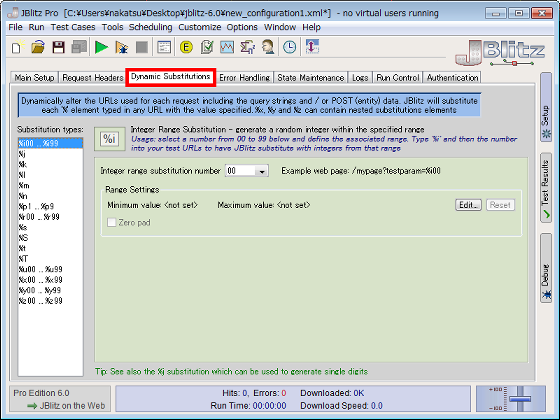Switch to the Error Handling tab

click(x=245, y=78)
